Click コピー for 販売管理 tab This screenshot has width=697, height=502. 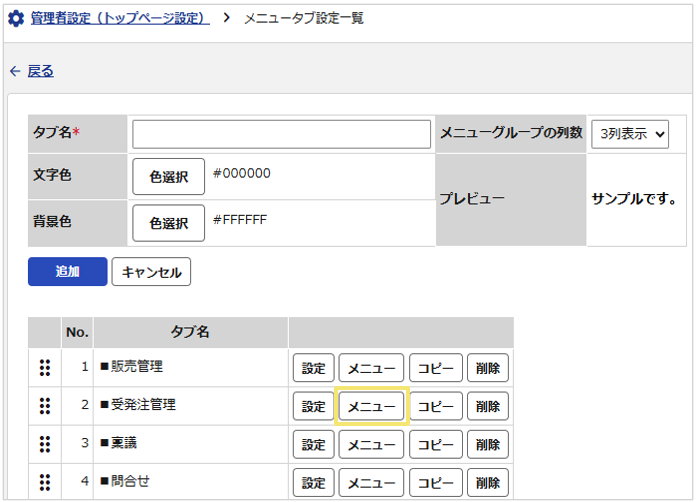(436, 368)
